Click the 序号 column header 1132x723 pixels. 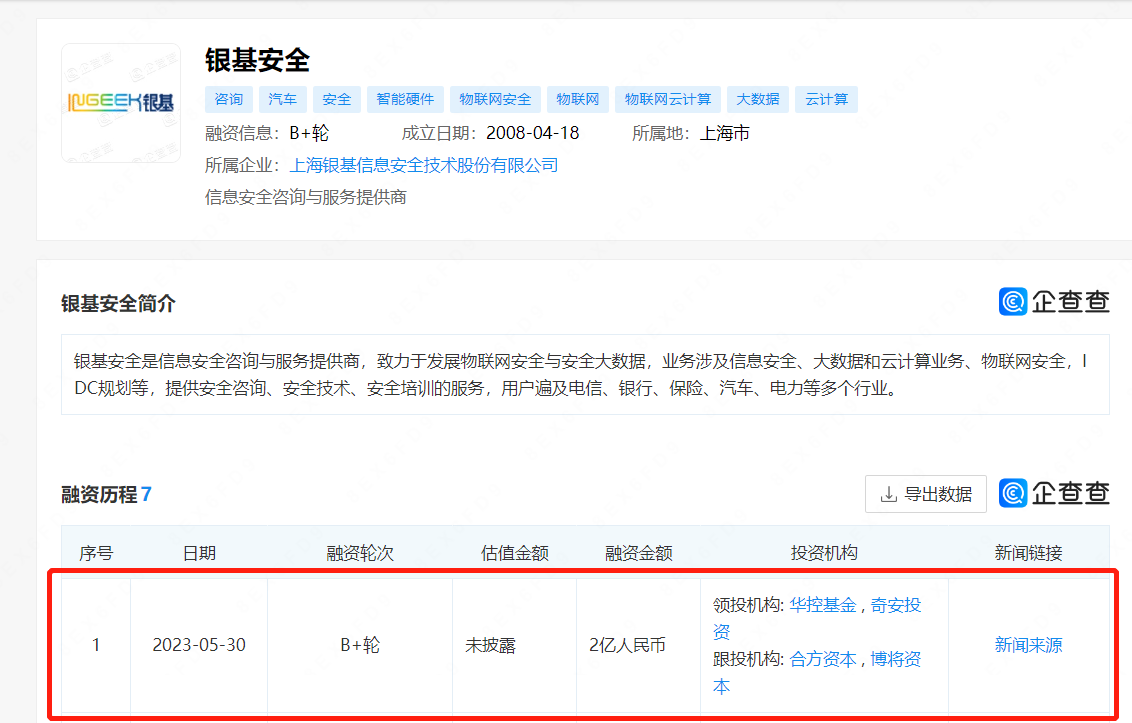[96, 553]
